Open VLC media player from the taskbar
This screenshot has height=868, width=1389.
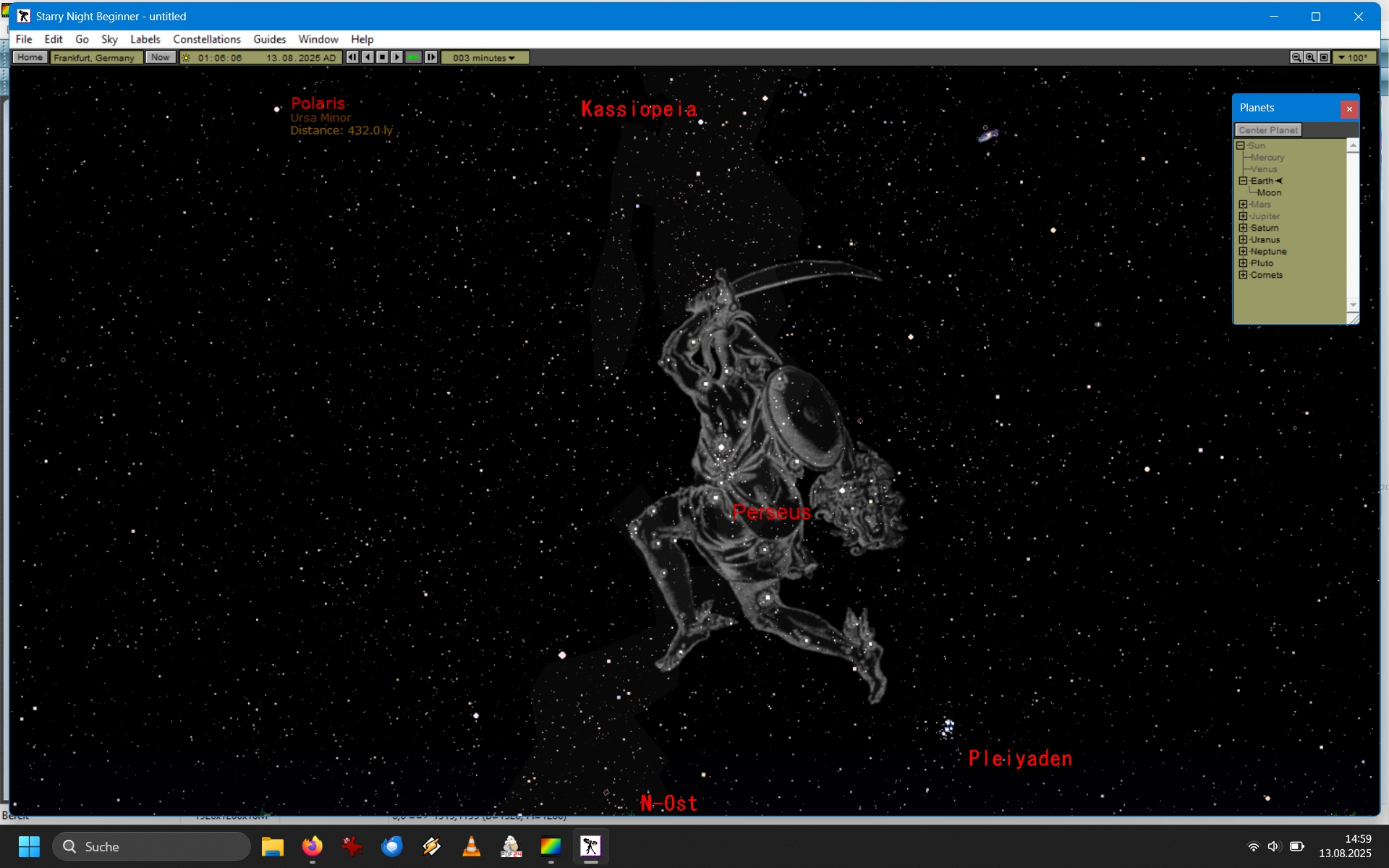[x=471, y=846]
